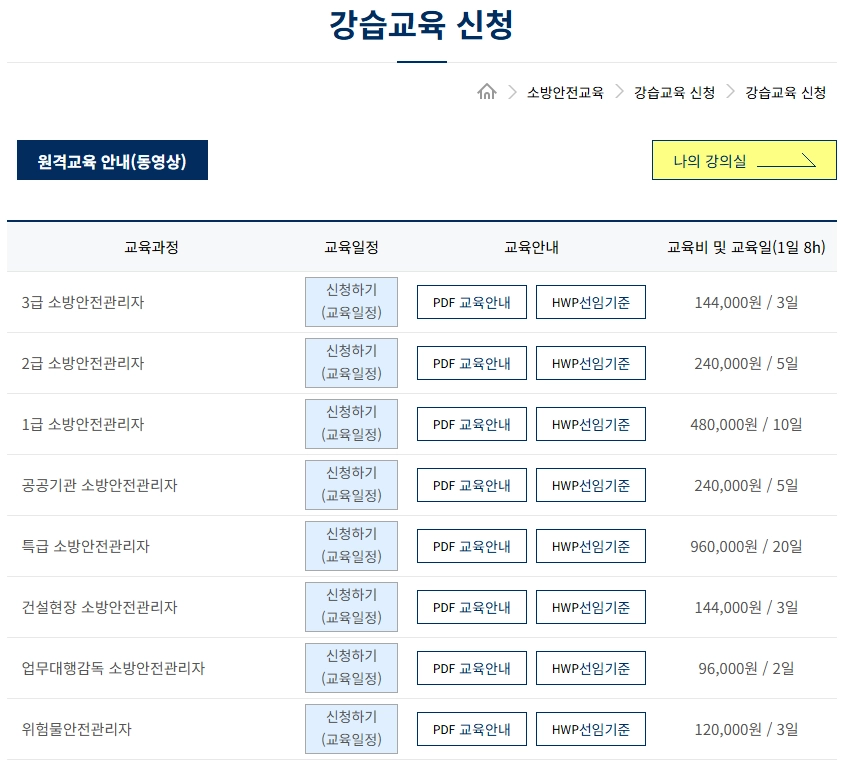Open 원격교육 안내(동영상) video guide
This screenshot has height=762, width=841.
coord(111,160)
